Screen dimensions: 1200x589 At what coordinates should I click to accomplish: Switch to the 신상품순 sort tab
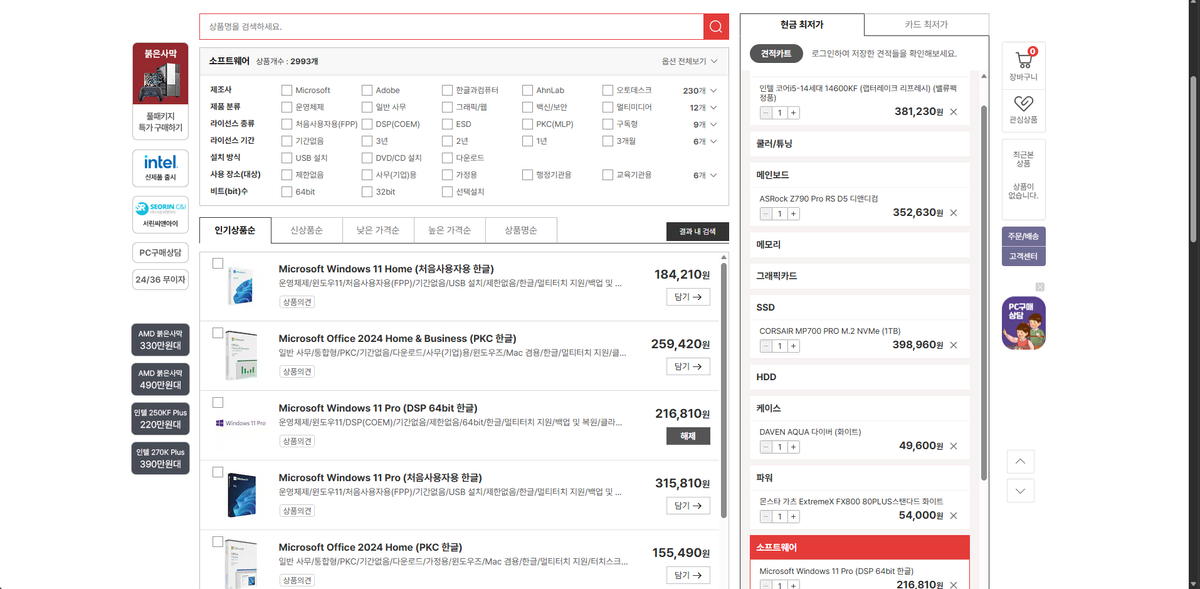pyautogui.click(x=306, y=230)
